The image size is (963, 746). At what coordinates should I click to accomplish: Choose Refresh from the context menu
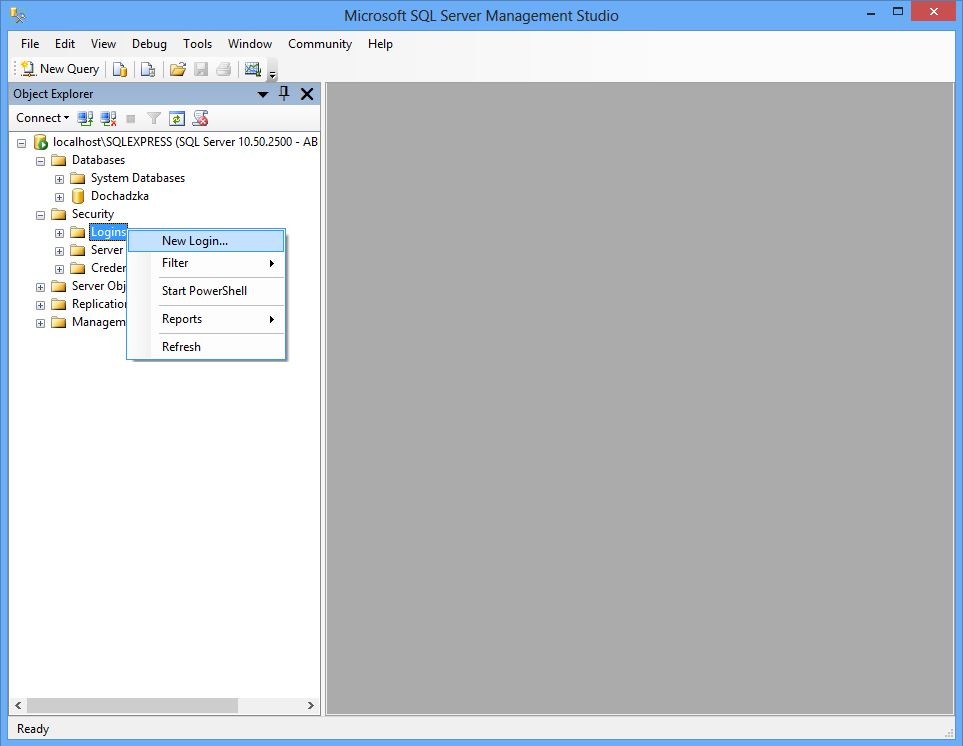[206, 347]
